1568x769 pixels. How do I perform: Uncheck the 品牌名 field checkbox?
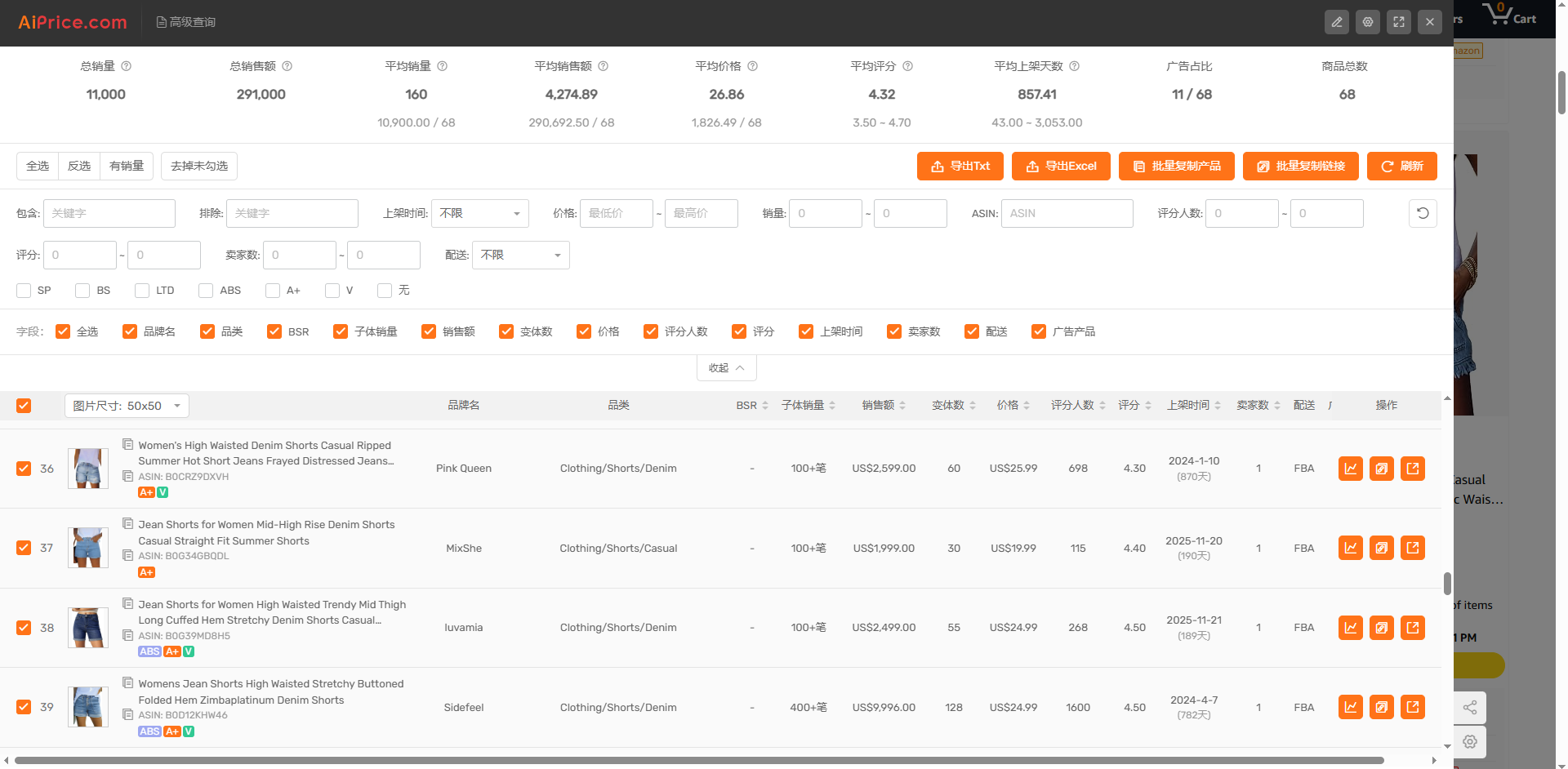pyautogui.click(x=130, y=331)
